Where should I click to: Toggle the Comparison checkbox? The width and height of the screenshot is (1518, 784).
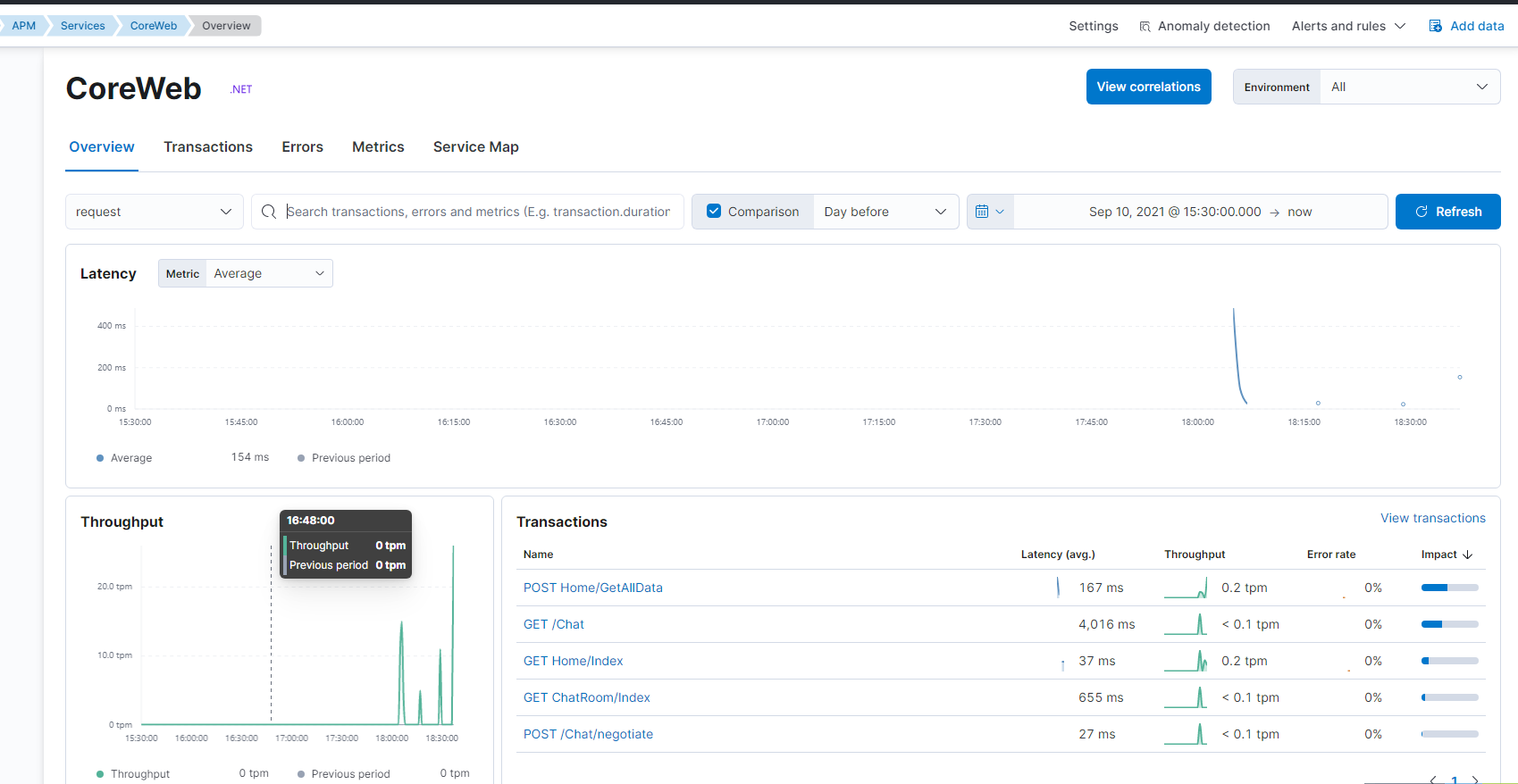coord(714,212)
